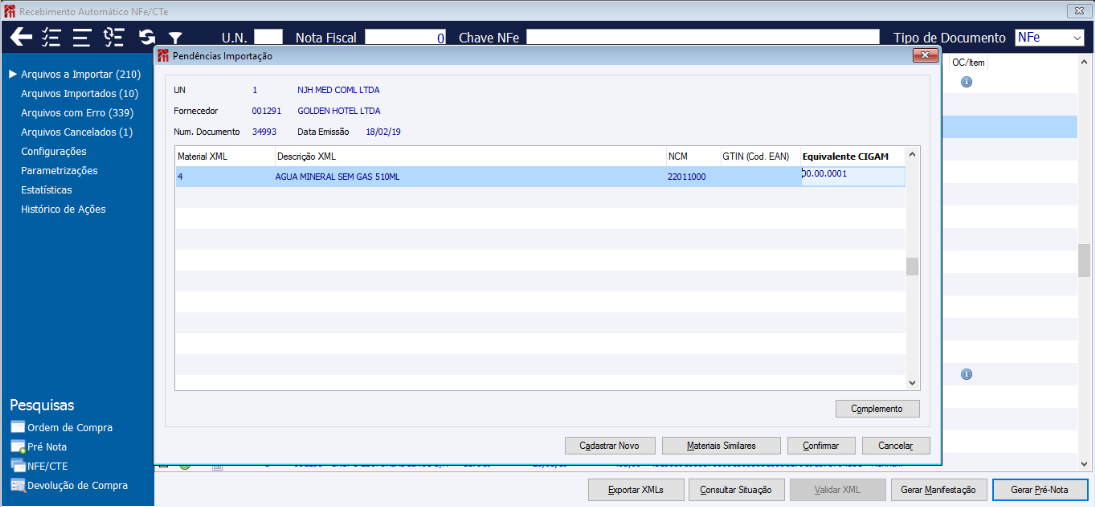Refresh the list with the circular arrows icon
The image size is (1095, 507).
147,37
